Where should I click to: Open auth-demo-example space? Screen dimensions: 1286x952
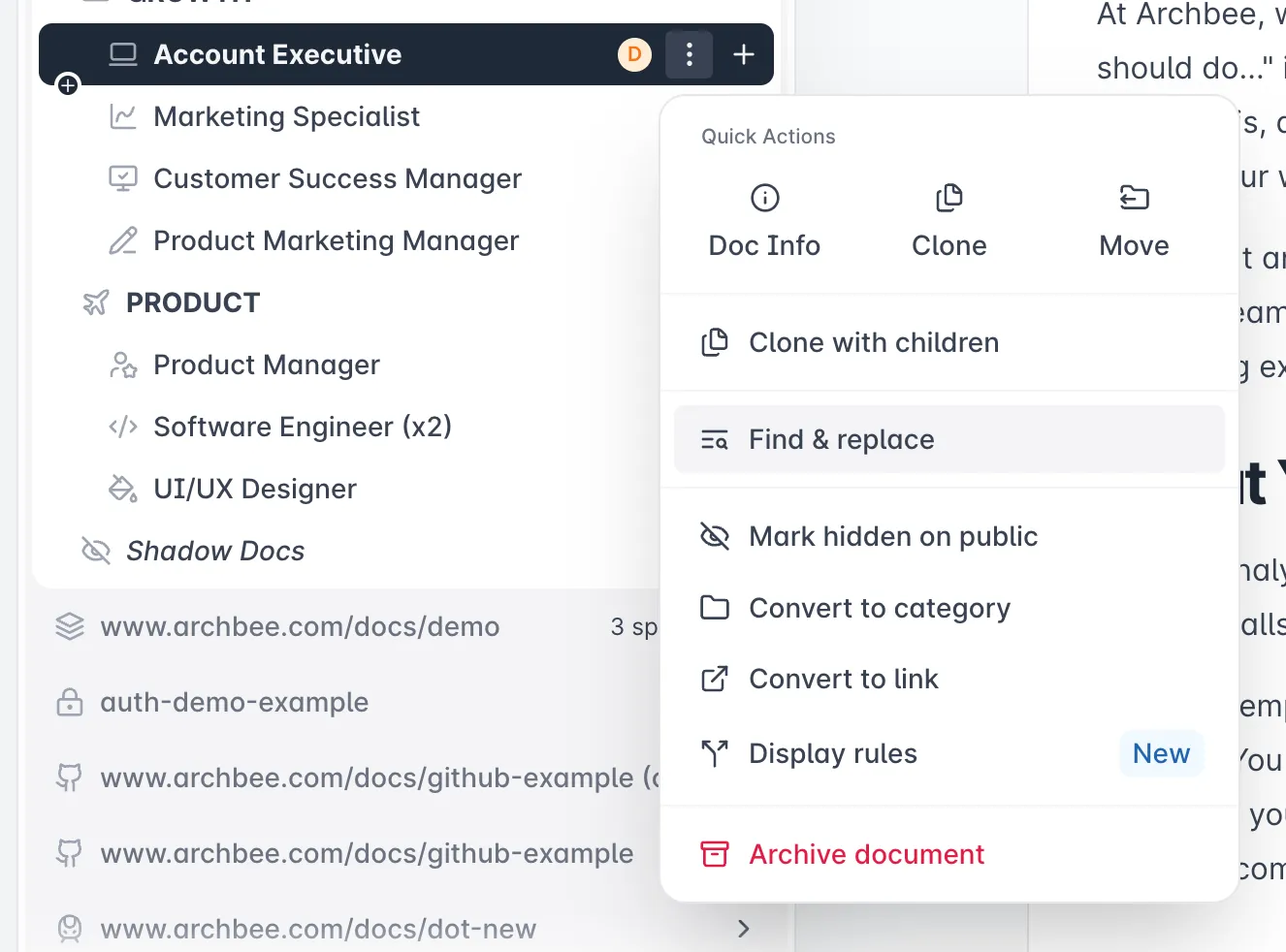point(234,702)
